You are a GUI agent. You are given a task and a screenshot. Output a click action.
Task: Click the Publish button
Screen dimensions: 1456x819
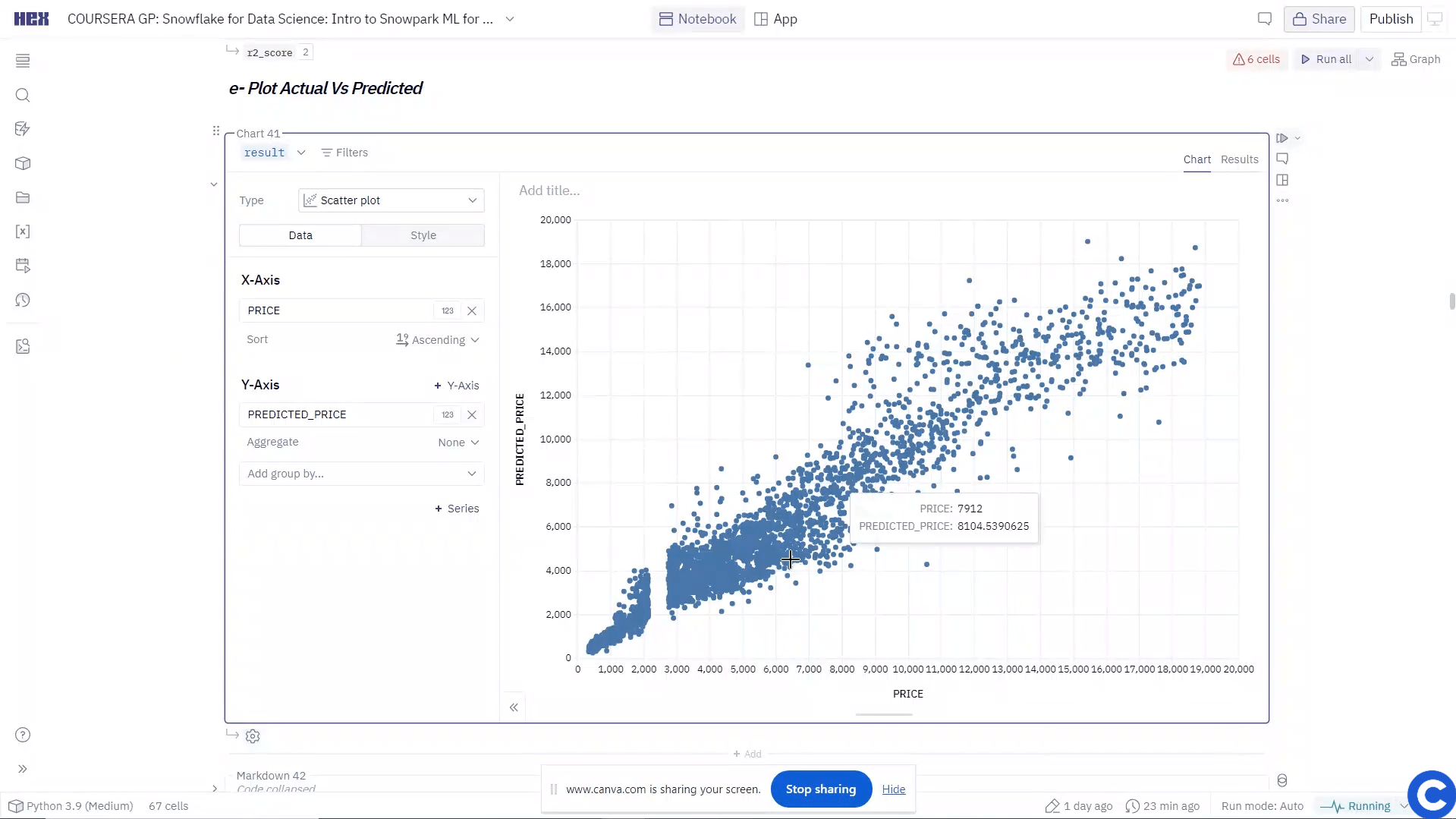pyautogui.click(x=1391, y=18)
